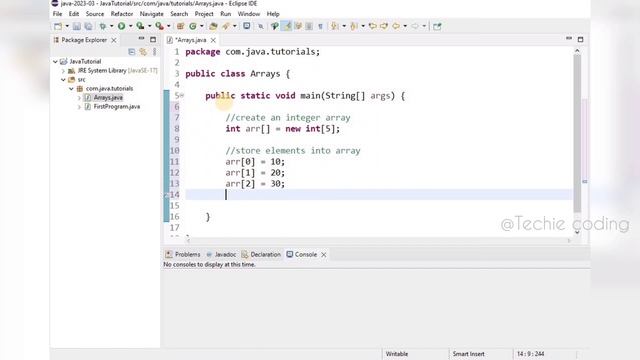This screenshot has height=360, width=640.
Task: Click the New Java Package icon
Action: pos(180,26)
